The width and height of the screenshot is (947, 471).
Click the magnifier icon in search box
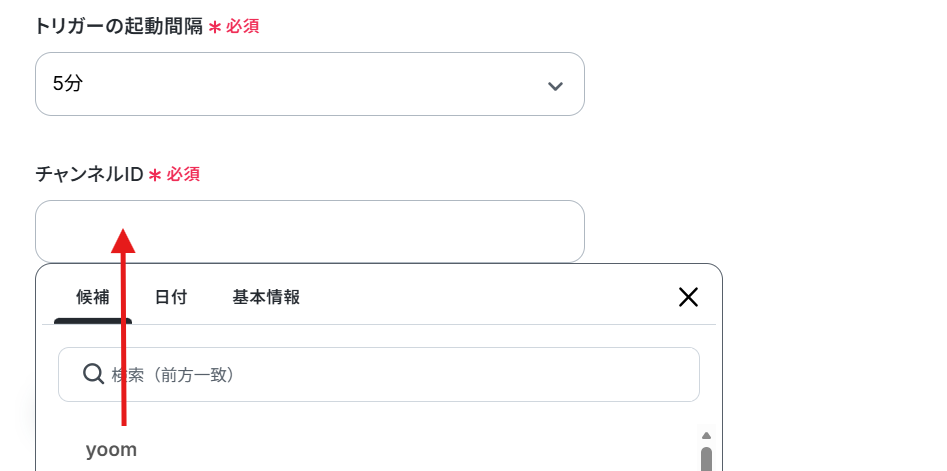pos(94,374)
